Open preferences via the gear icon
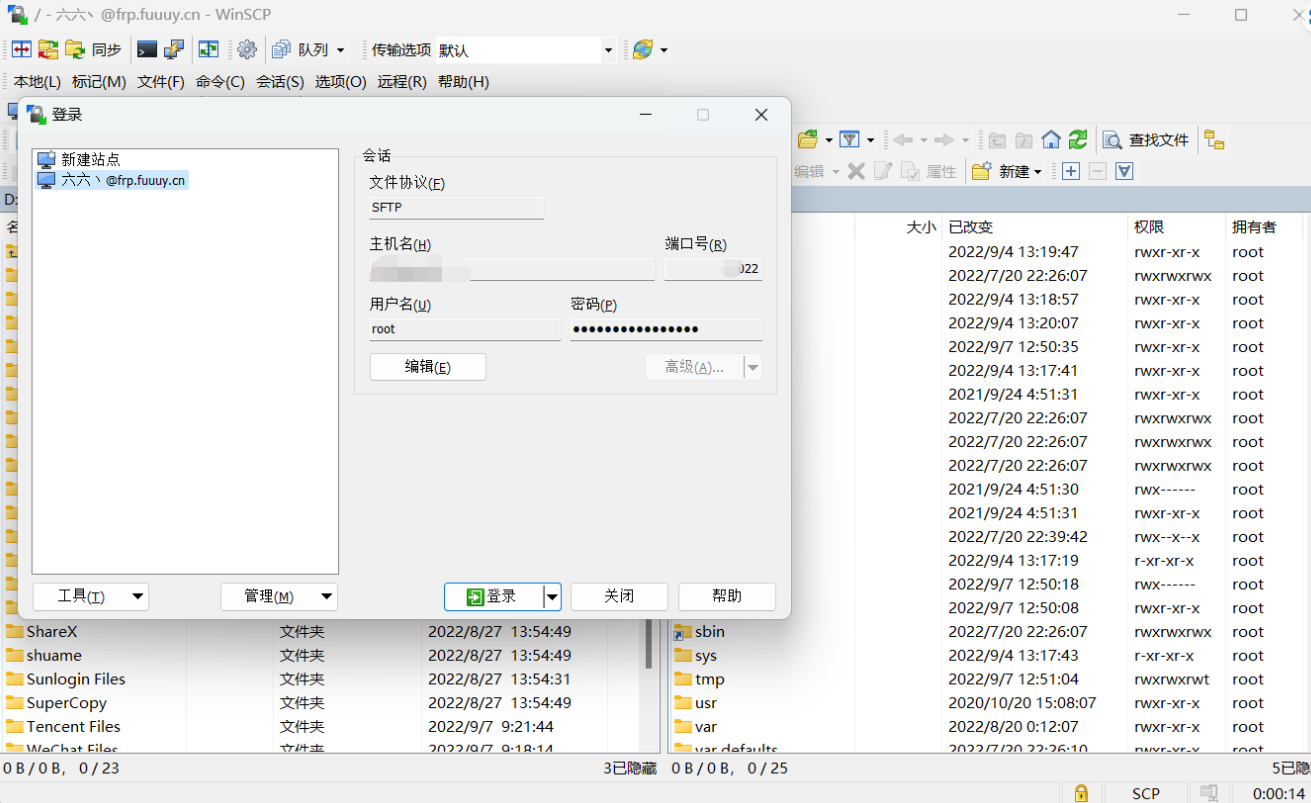This screenshot has width=1311, height=803. coord(247,50)
